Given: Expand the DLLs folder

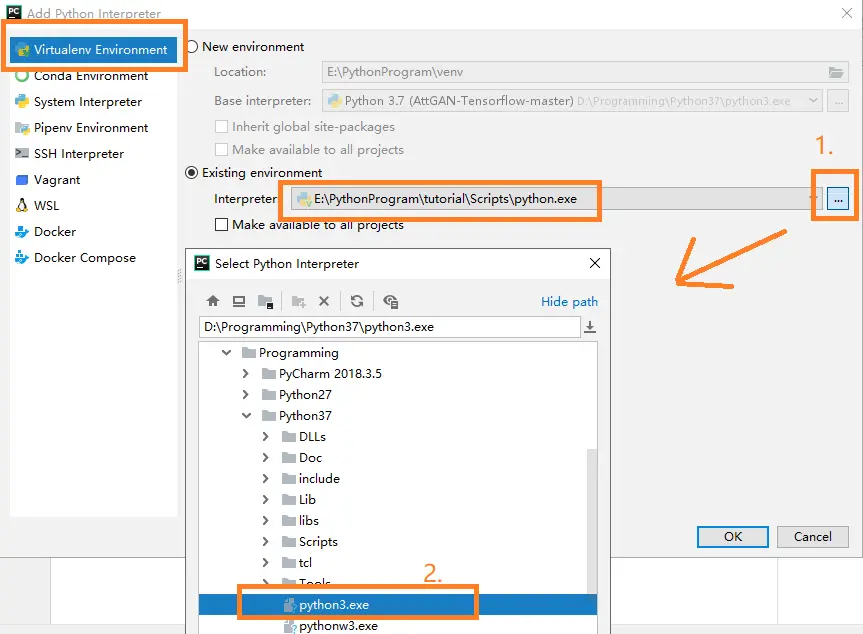Looking at the screenshot, I should coord(266,436).
